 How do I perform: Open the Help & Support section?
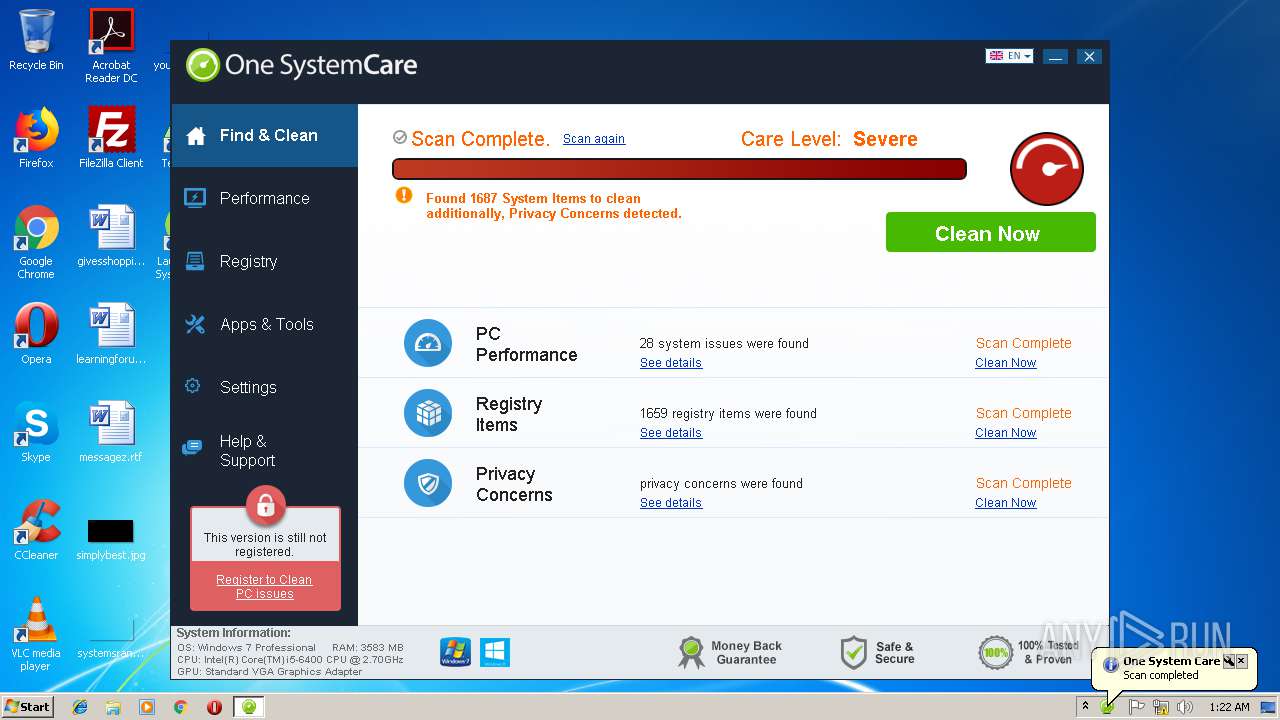[x=264, y=450]
